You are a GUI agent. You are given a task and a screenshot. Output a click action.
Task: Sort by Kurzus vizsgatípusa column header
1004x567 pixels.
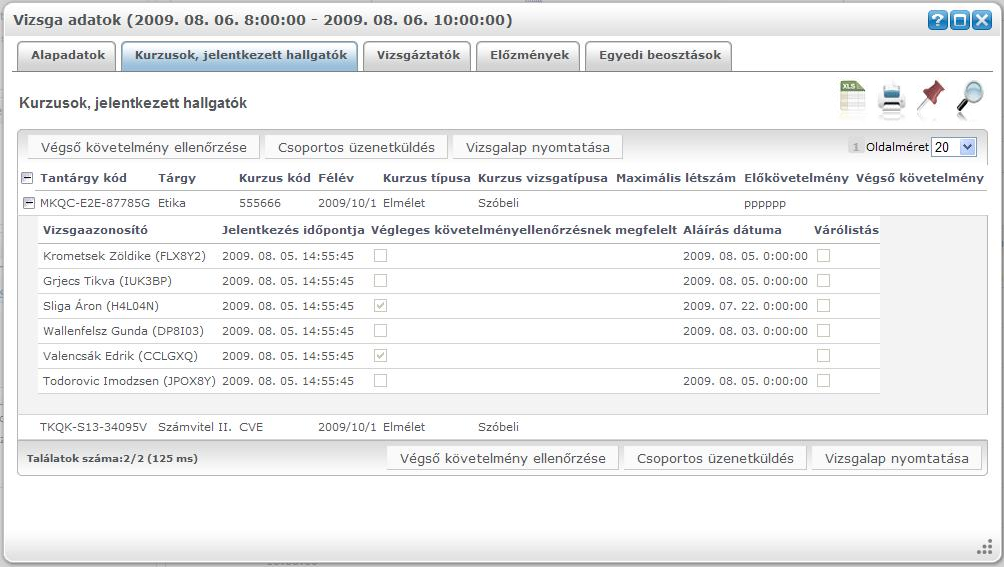(x=542, y=178)
